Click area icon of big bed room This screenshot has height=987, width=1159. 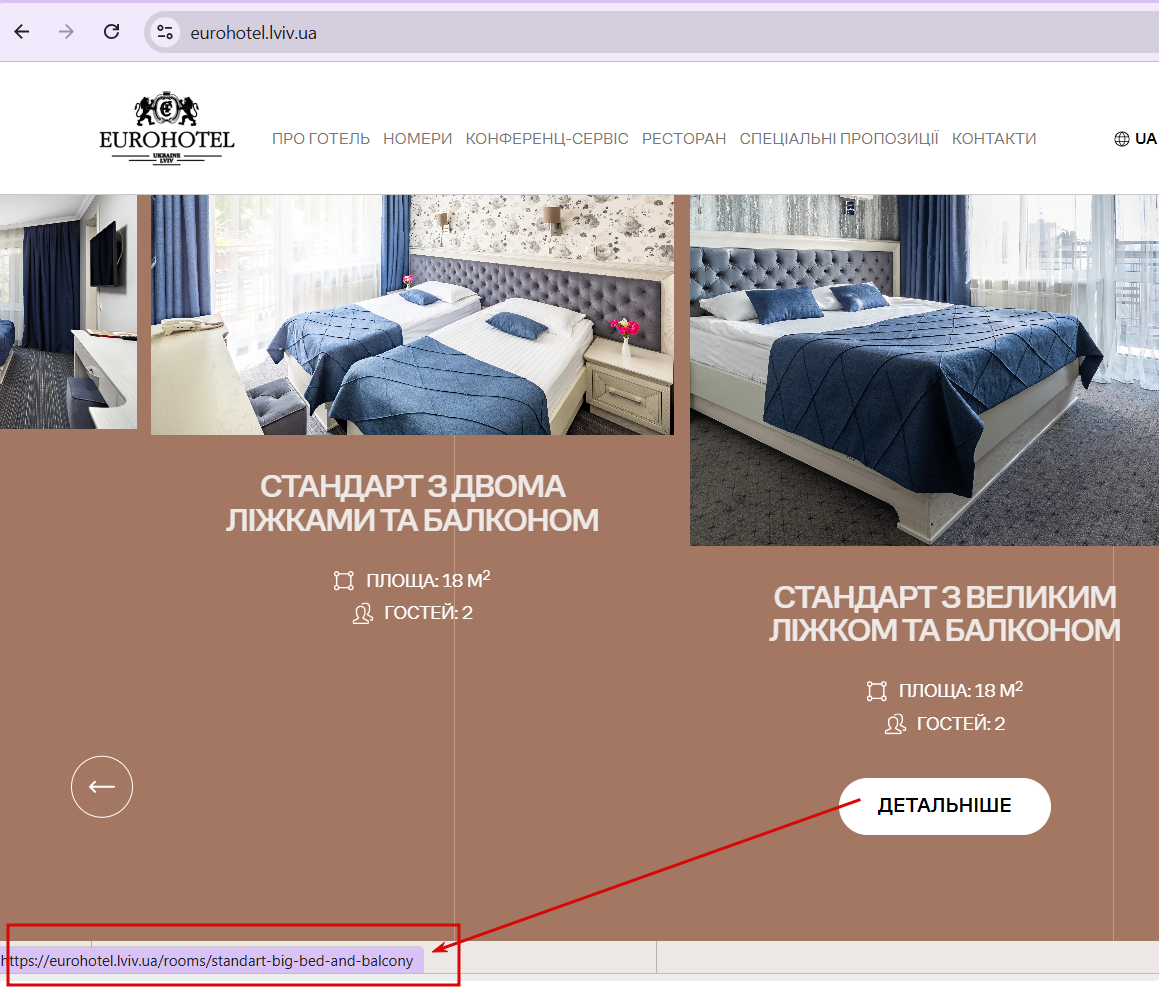[877, 691]
